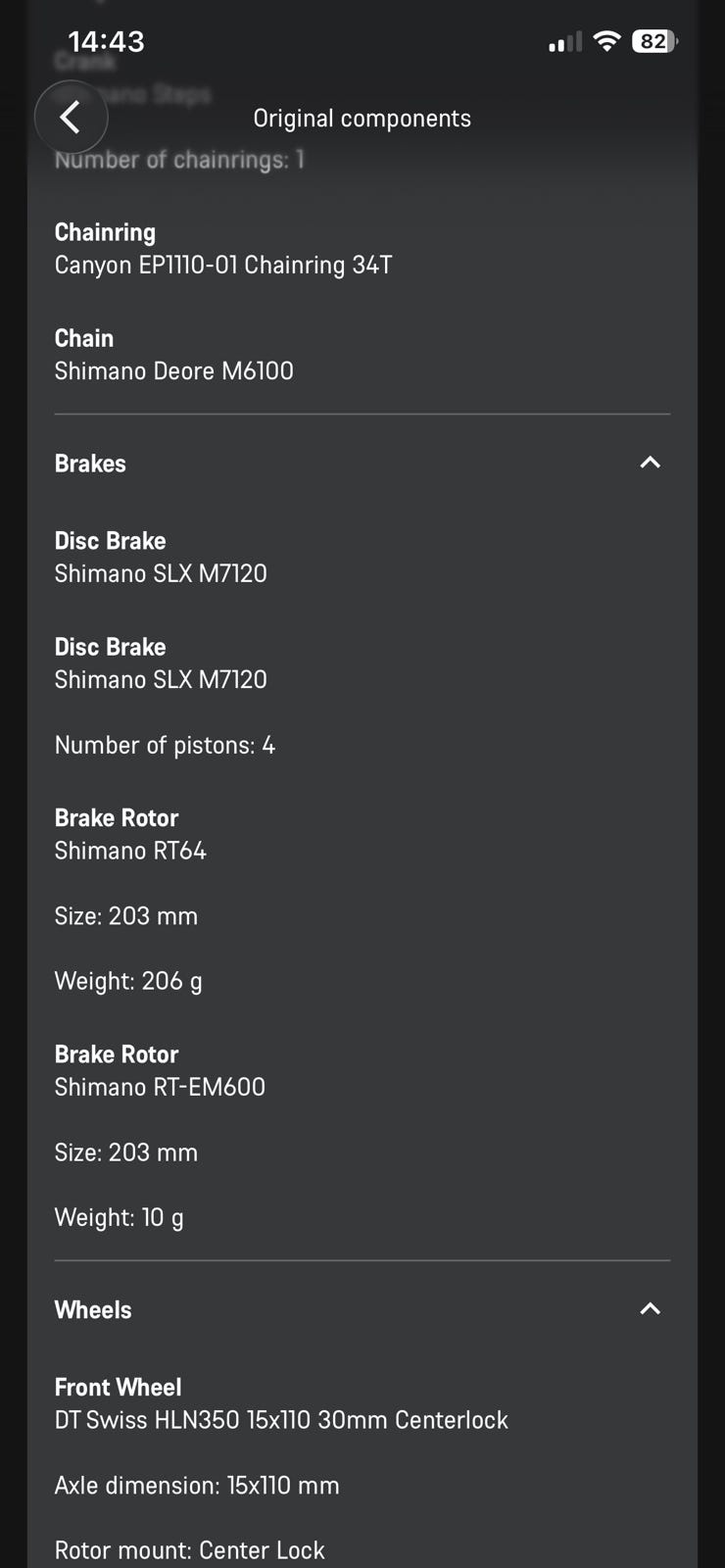
Task: Collapse the Brakes section chevron
Action: point(650,463)
